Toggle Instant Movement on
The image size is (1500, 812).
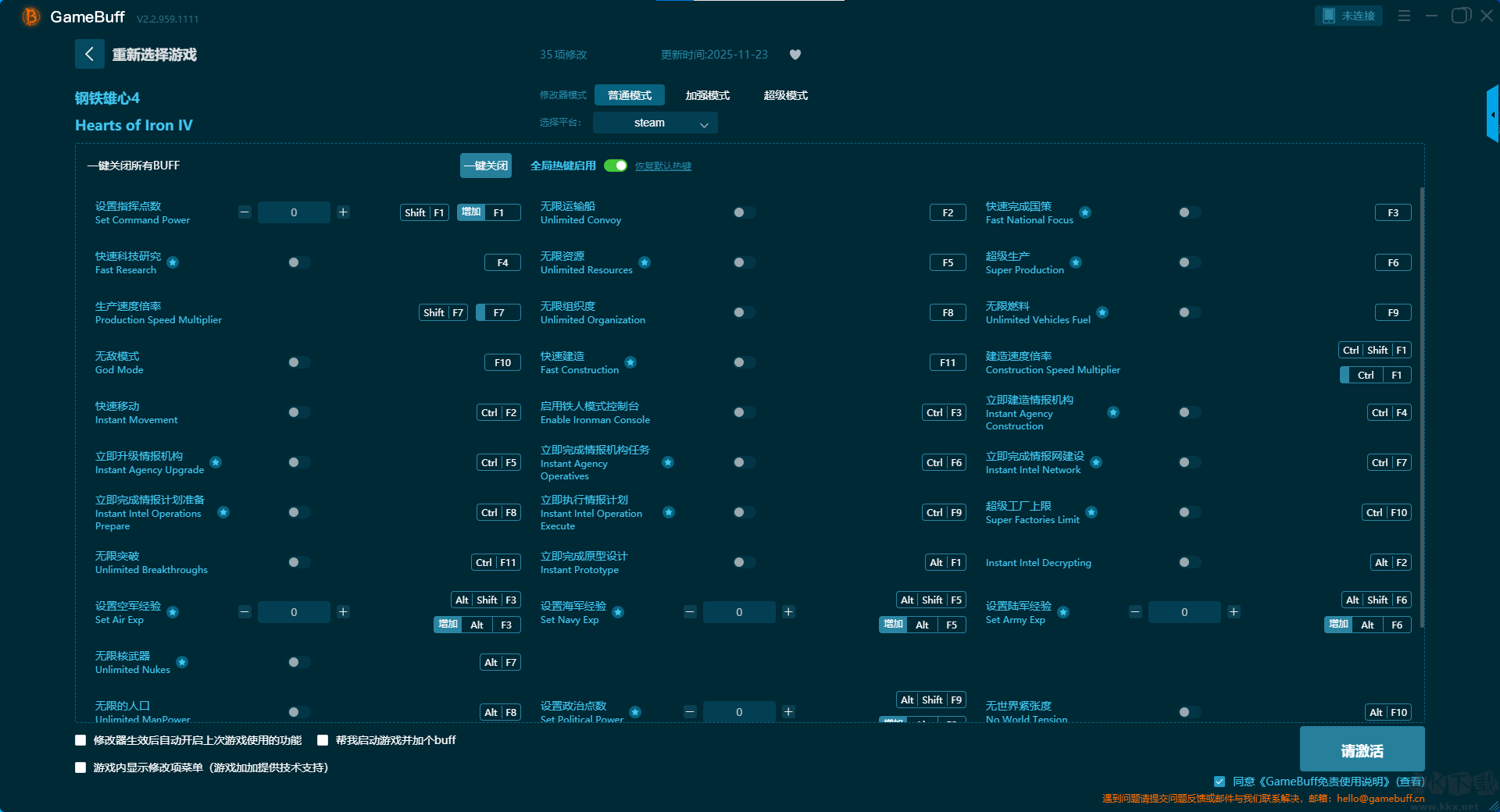coord(298,412)
